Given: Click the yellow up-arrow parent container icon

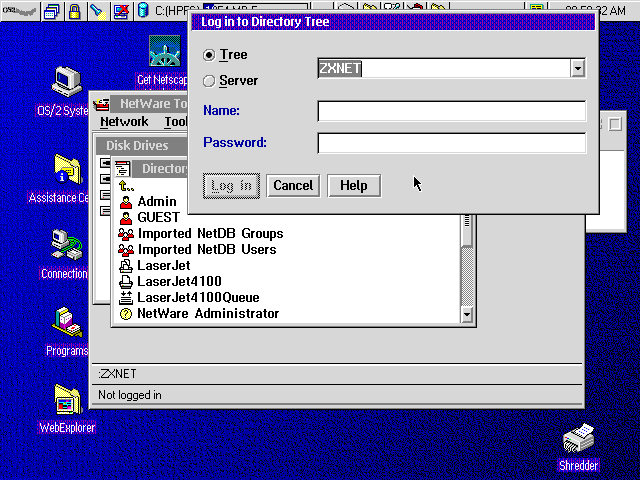Looking at the screenshot, I should tap(126, 186).
